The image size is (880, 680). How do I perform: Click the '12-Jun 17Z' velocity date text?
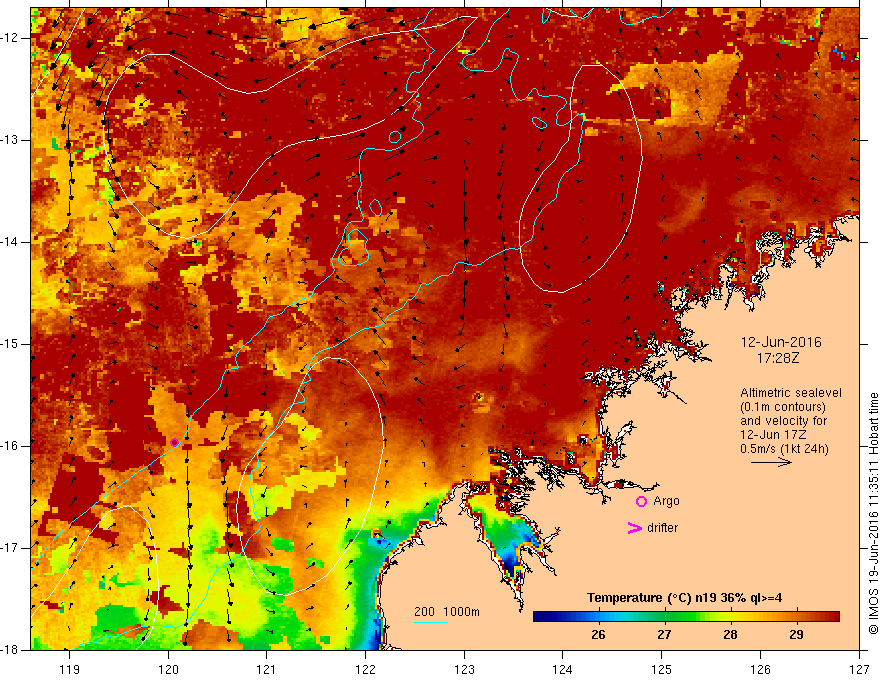(x=775, y=435)
